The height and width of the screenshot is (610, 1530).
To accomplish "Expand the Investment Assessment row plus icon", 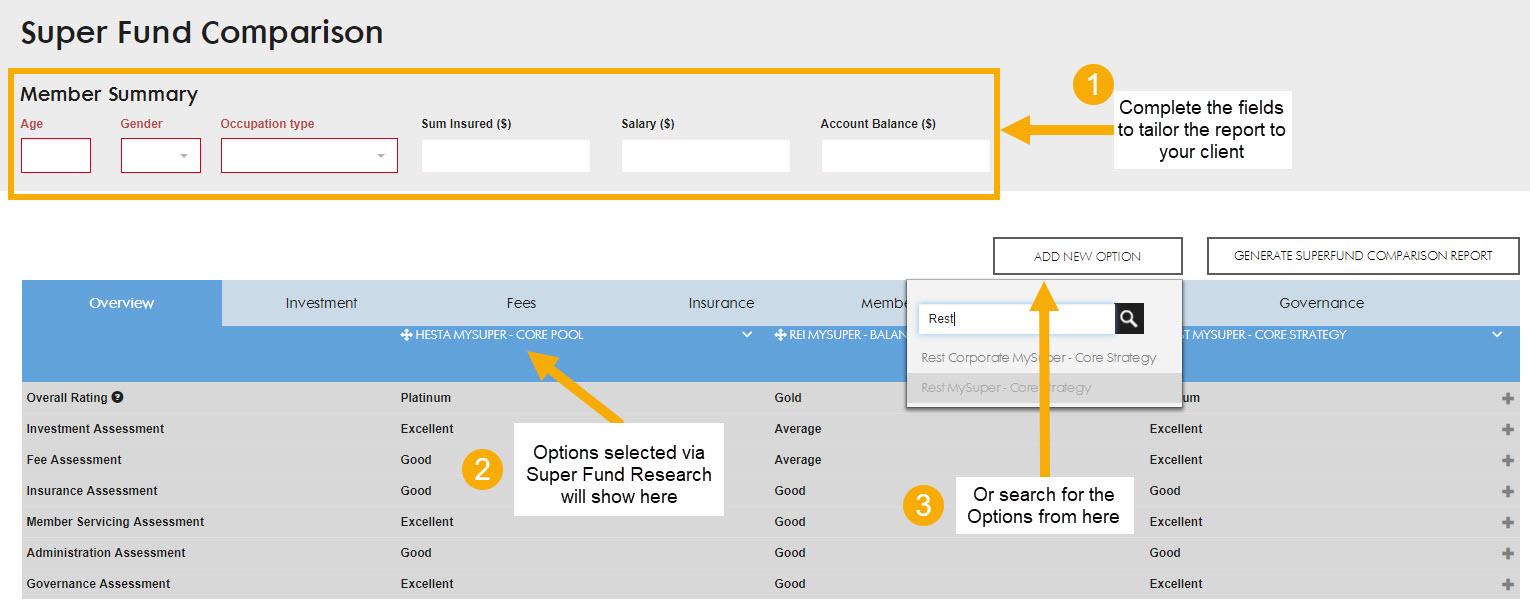I will pyautogui.click(x=1508, y=429).
